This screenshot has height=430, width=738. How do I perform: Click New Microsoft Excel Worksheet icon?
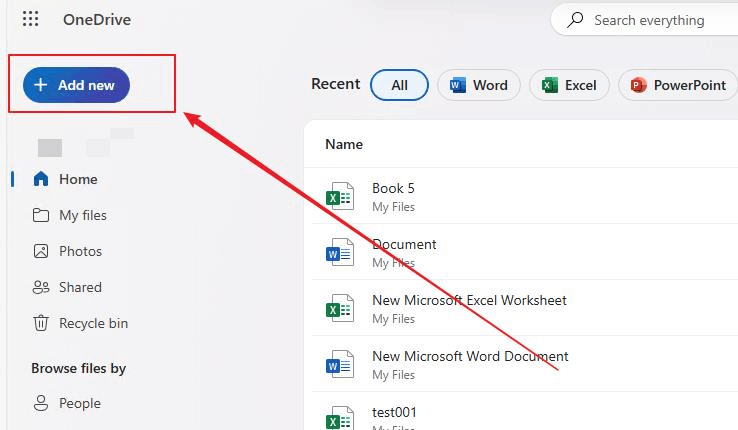pyautogui.click(x=340, y=308)
